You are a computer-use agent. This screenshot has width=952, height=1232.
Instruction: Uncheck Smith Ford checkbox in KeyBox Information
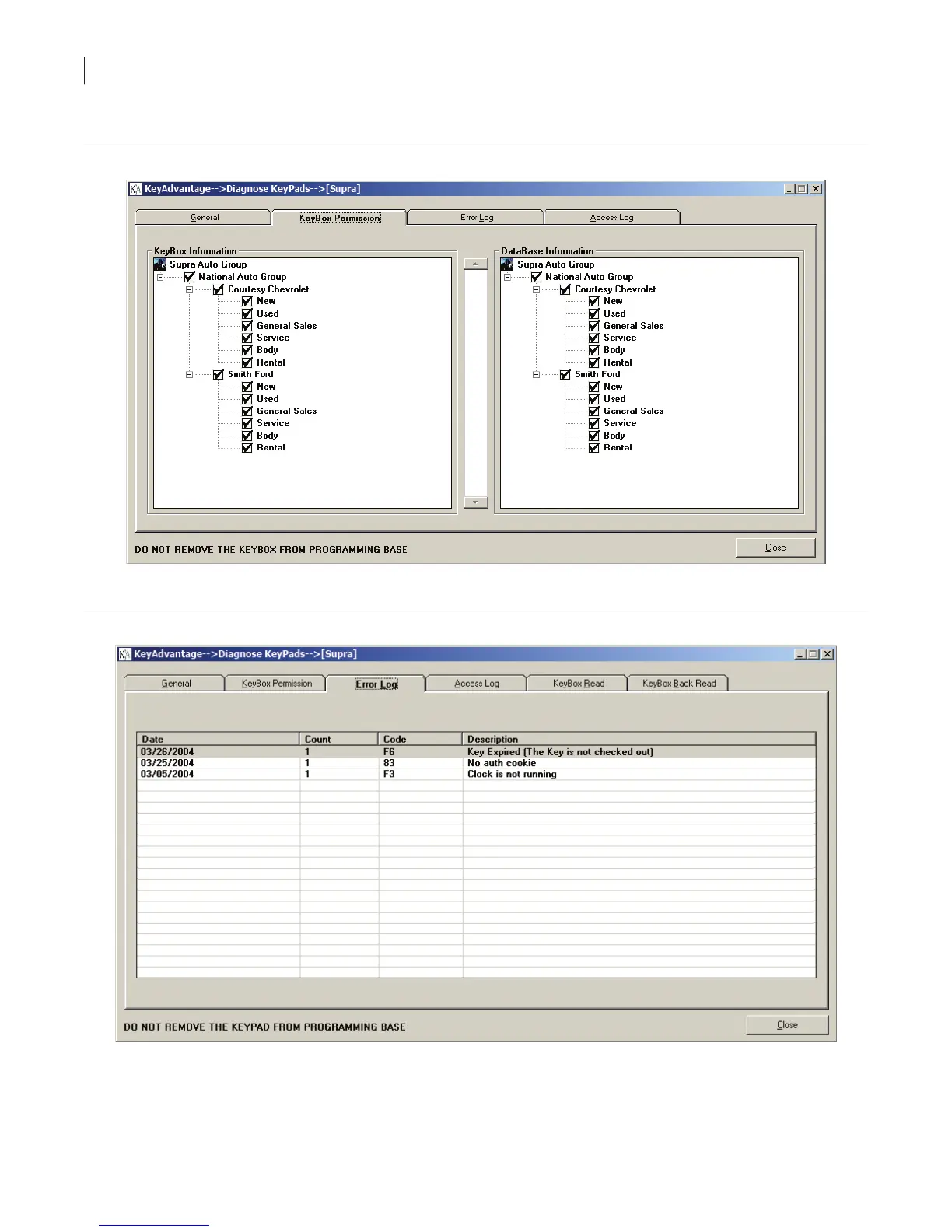[219, 374]
